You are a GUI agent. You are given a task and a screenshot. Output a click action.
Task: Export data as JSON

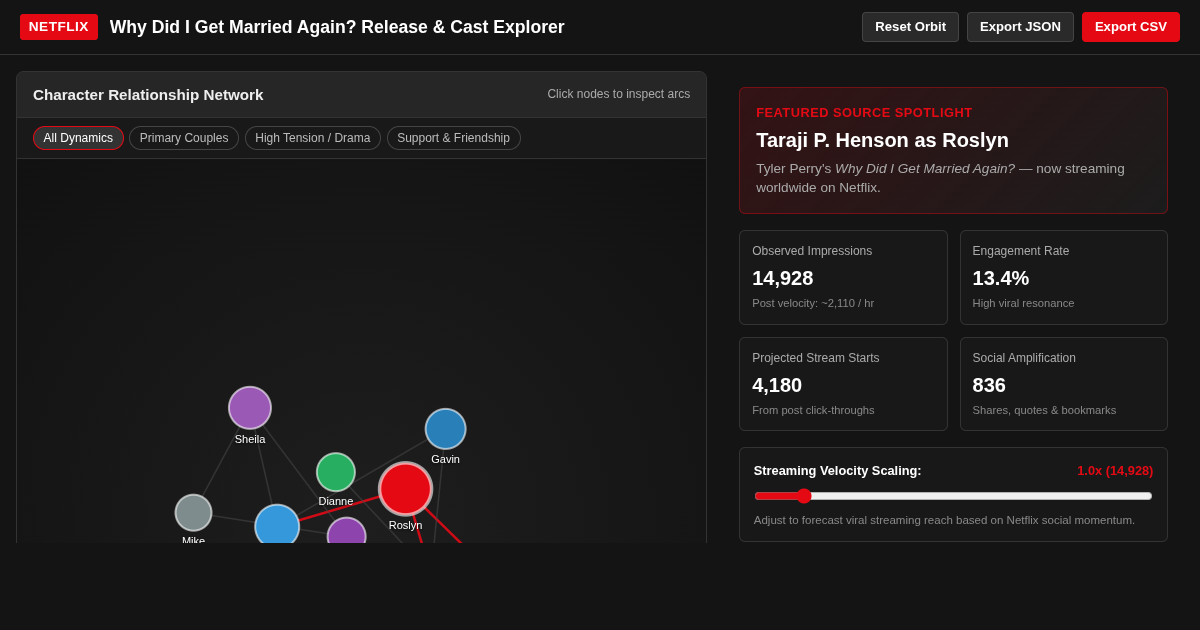click(x=1020, y=27)
